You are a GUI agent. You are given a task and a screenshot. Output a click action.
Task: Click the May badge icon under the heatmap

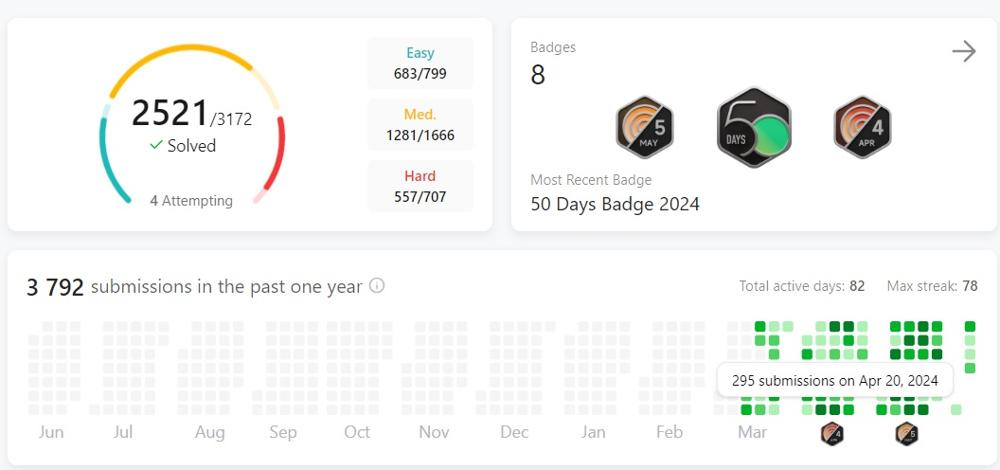906,434
